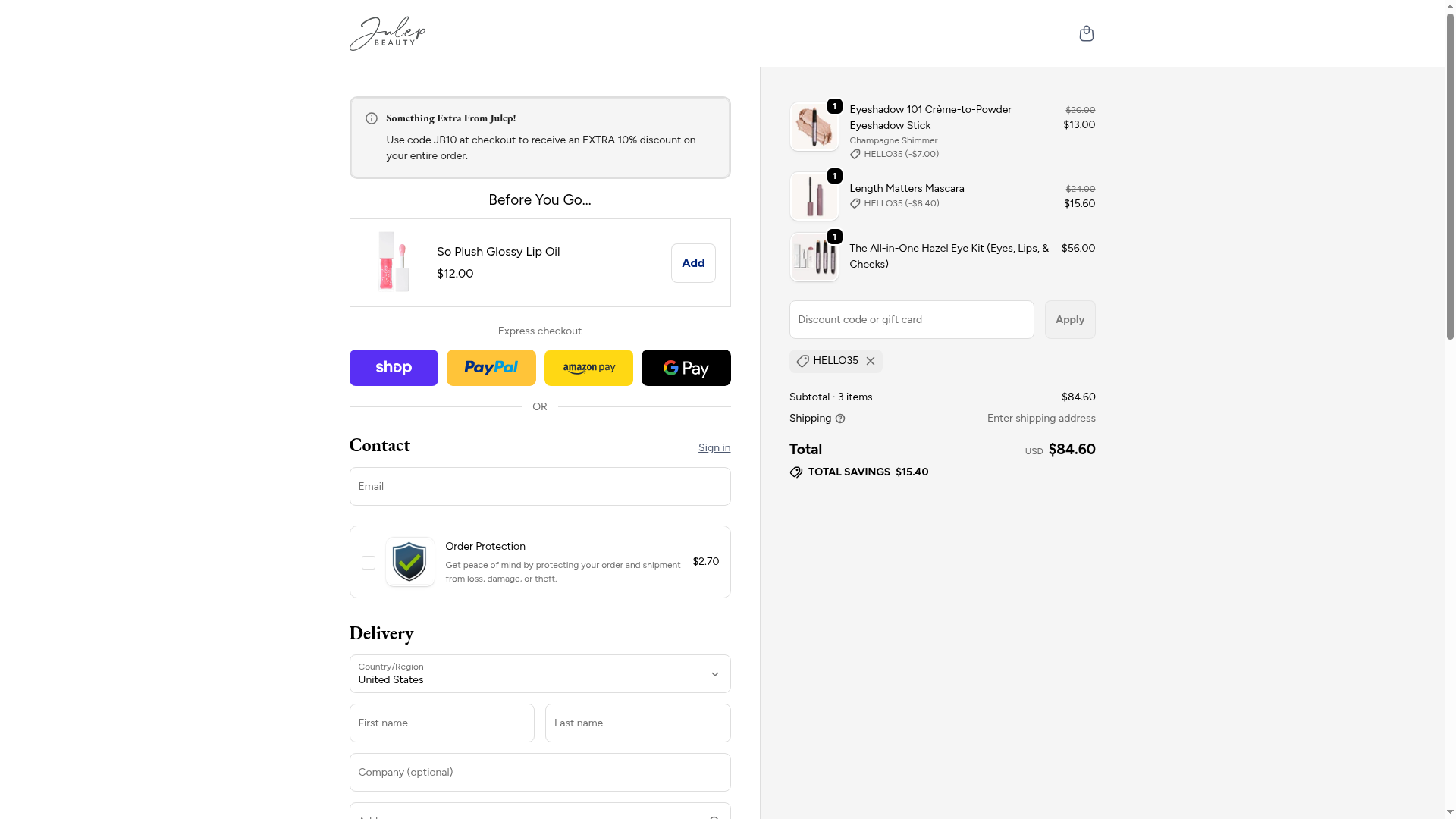Enable the Order Protection checkbox
Image resolution: width=1456 pixels, height=819 pixels.
[369, 563]
